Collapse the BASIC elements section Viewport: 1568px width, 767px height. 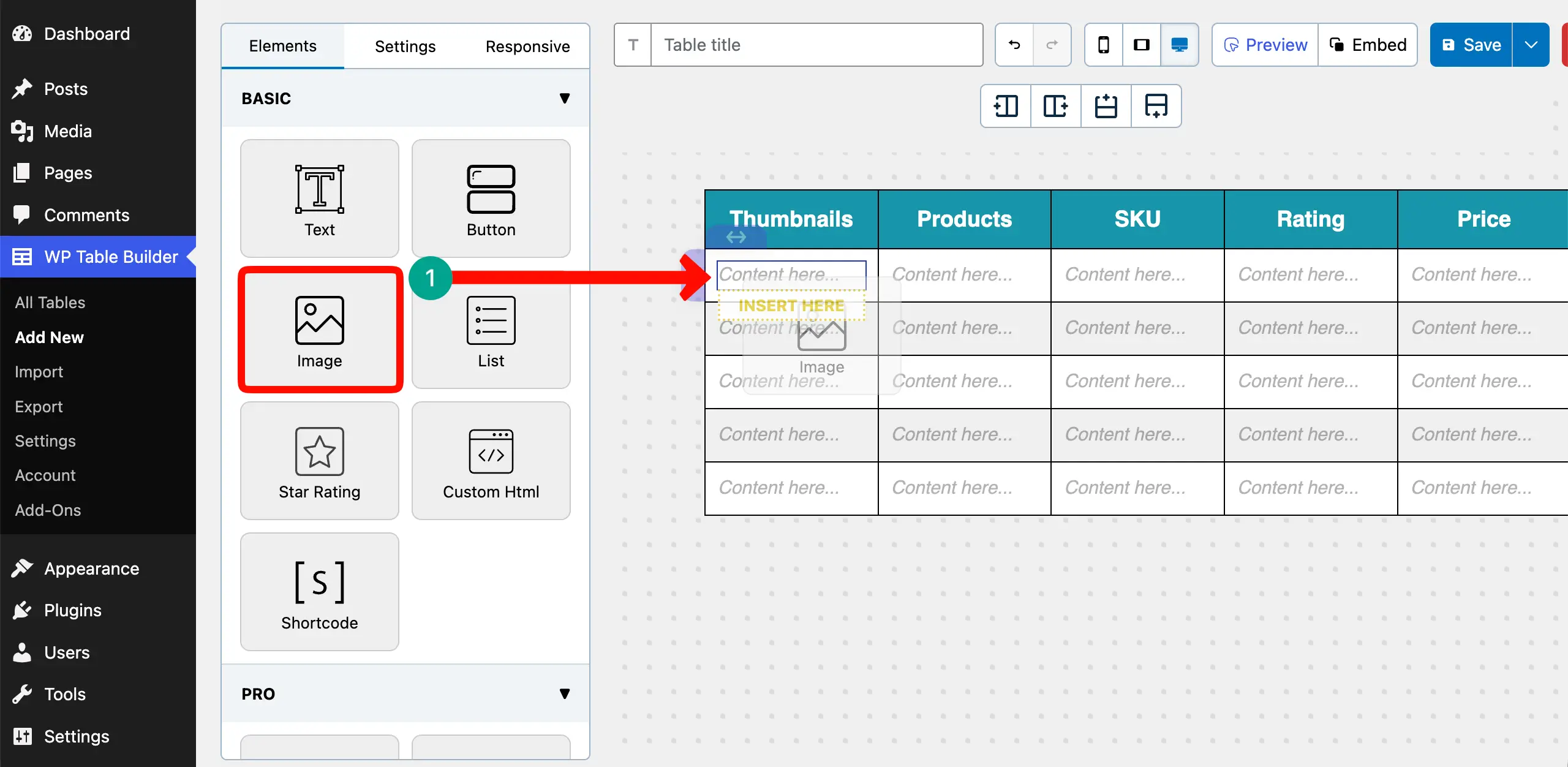pos(564,98)
